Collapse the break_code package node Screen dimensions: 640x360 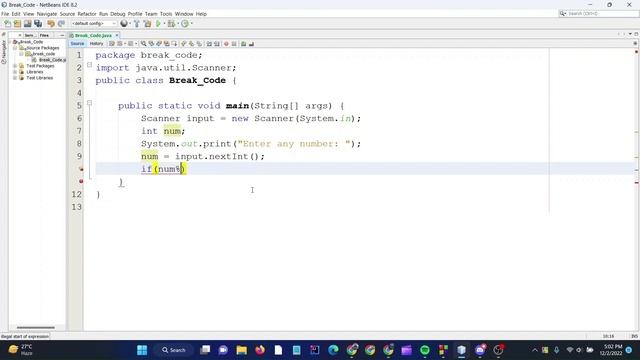[x=21, y=54]
